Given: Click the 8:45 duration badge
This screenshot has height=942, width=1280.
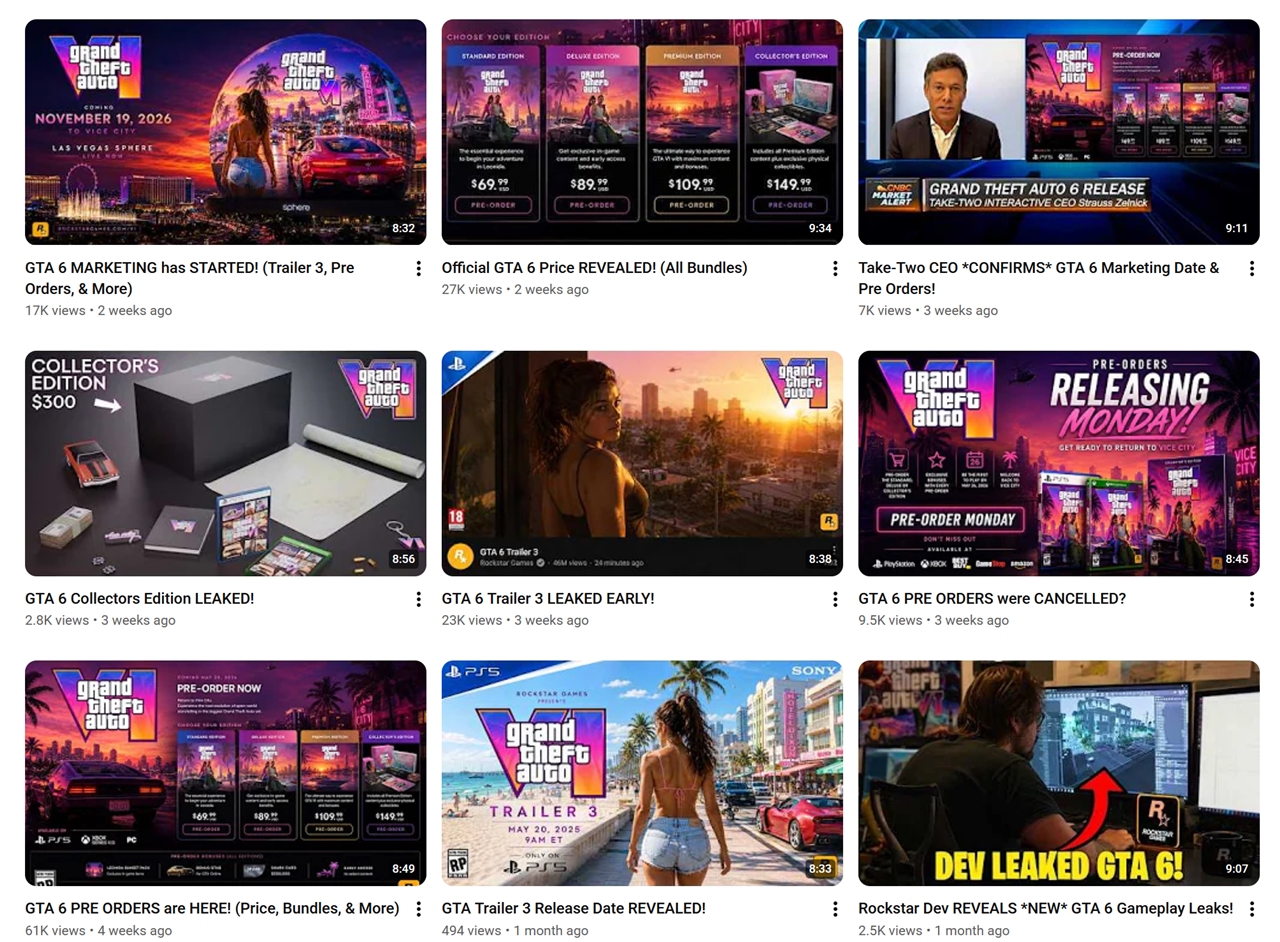Looking at the screenshot, I should coord(1237,559).
